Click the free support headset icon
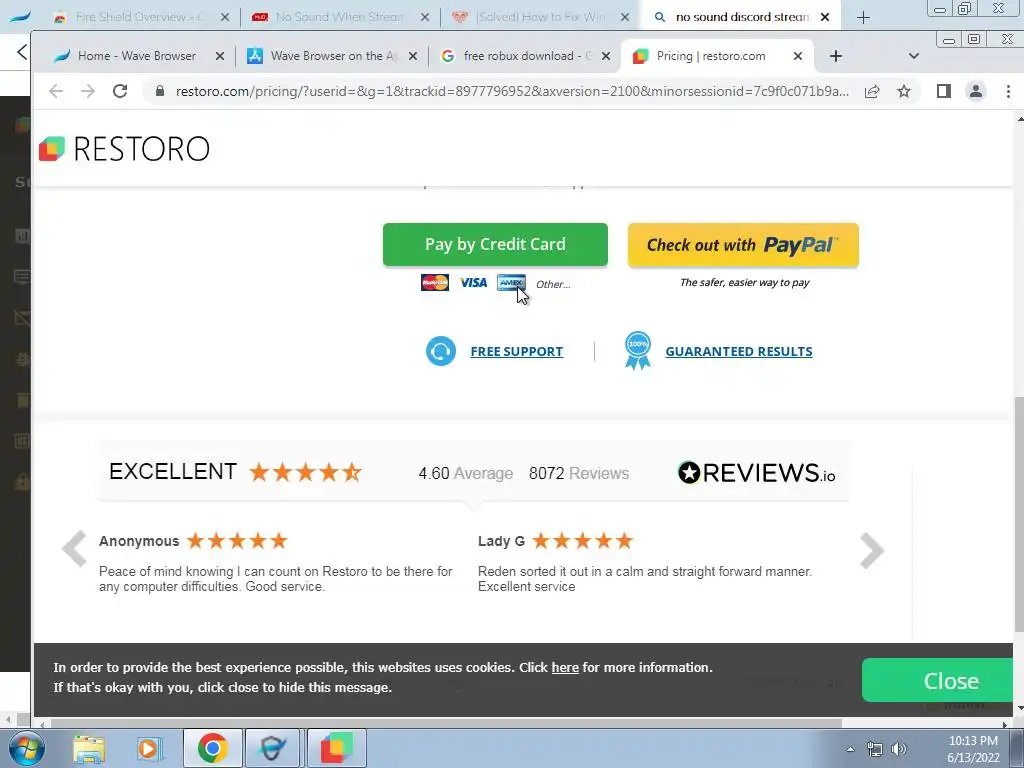Image resolution: width=1024 pixels, height=768 pixels. coord(441,351)
